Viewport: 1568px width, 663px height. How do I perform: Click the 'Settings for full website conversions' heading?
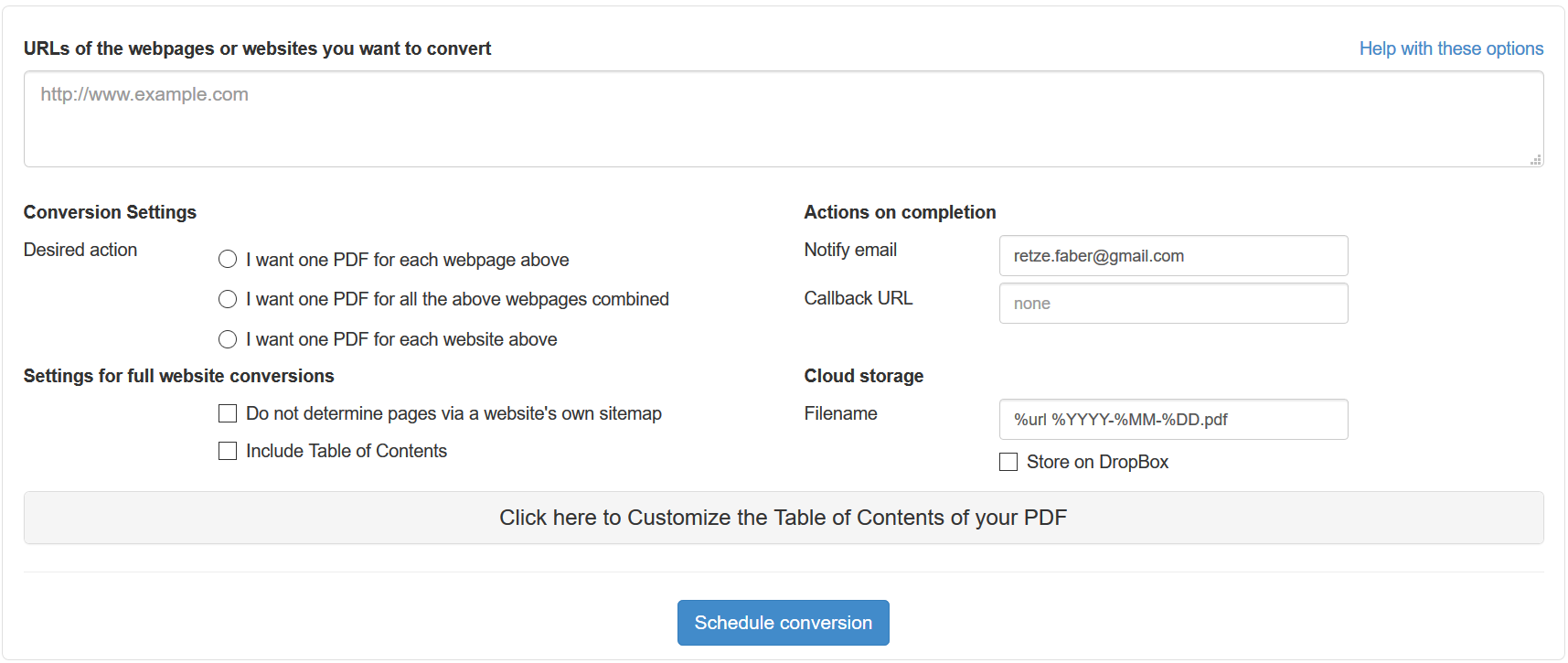coord(179,376)
